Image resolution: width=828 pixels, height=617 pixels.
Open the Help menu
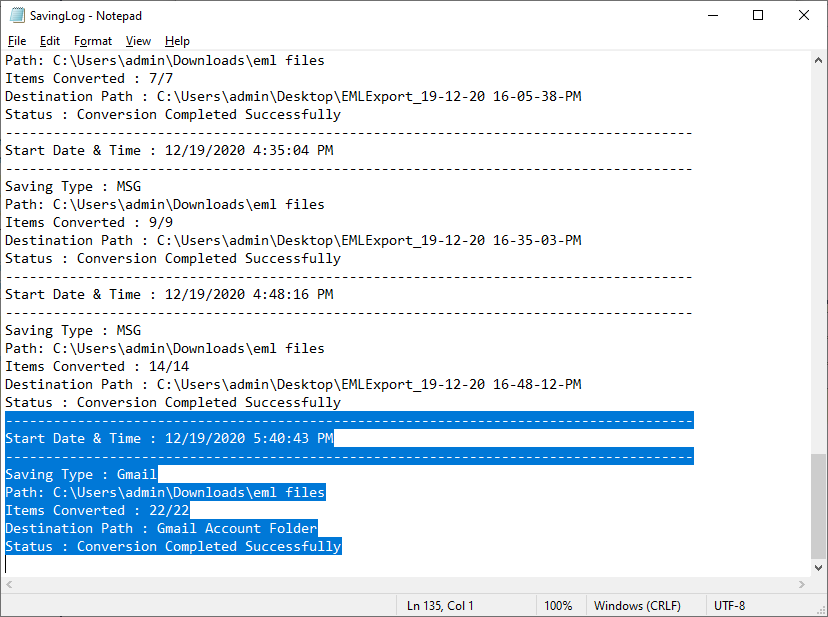177,41
